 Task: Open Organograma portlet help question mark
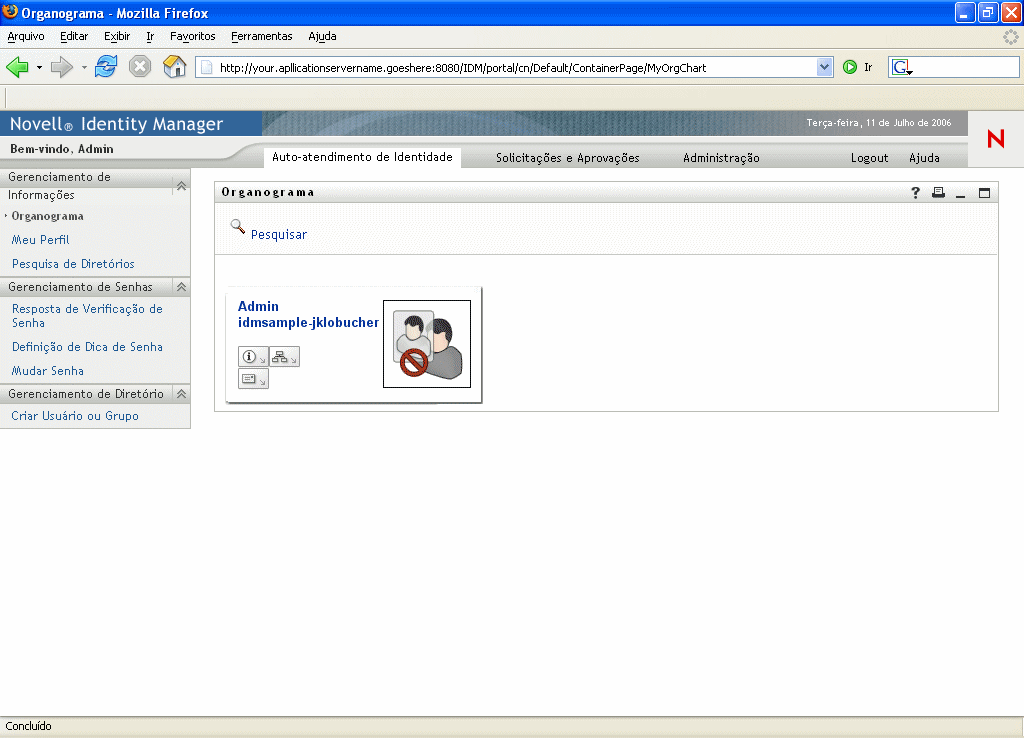[916, 193]
